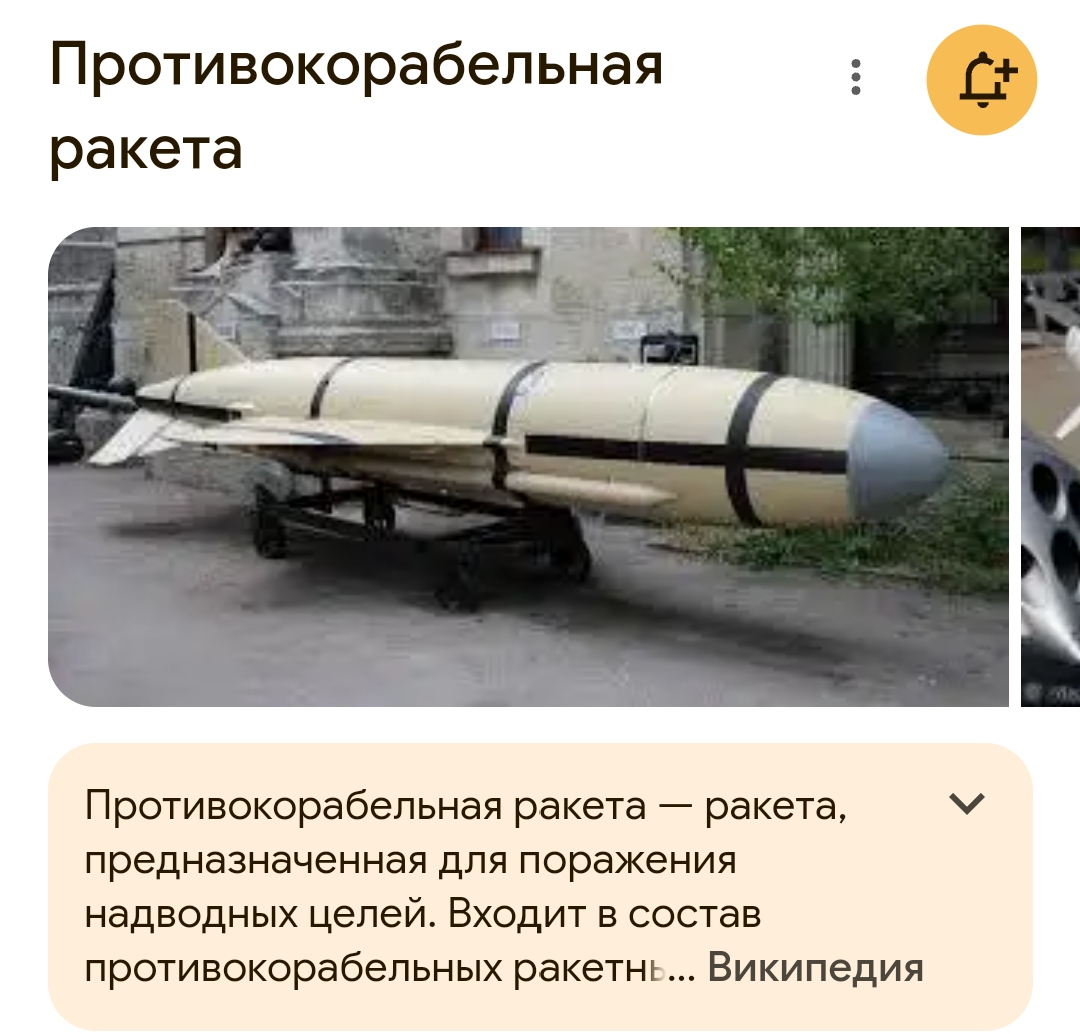Tap the word ракета on the second title line
1080x1034 pixels.
pos(146,149)
